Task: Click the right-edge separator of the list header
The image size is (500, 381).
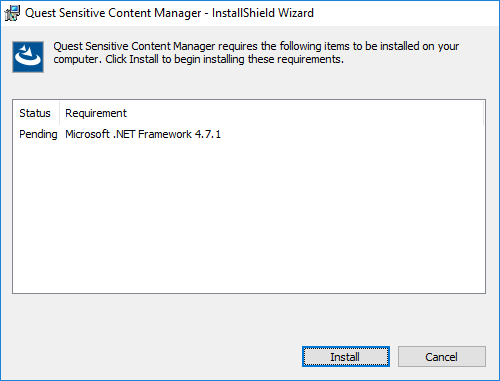Action: coord(483,113)
